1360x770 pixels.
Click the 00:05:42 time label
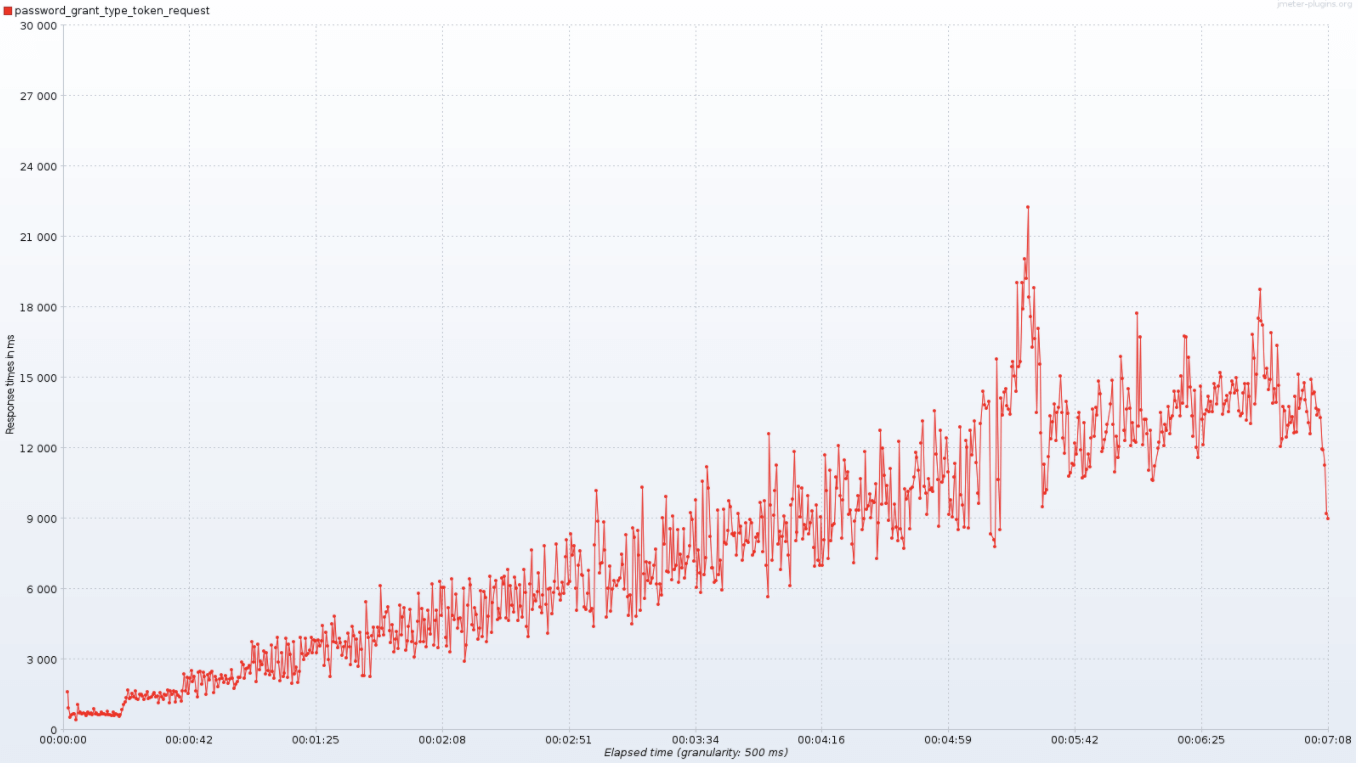[x=1075, y=740]
